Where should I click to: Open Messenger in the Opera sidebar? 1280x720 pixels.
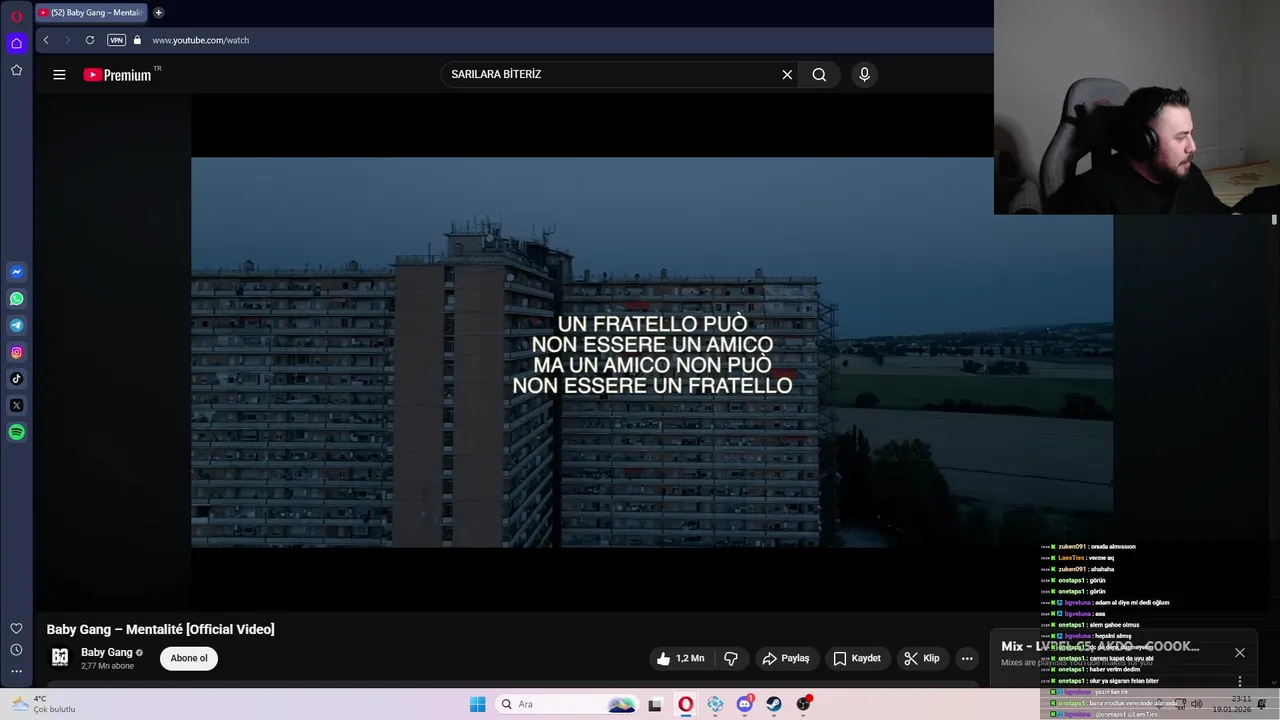click(16, 272)
